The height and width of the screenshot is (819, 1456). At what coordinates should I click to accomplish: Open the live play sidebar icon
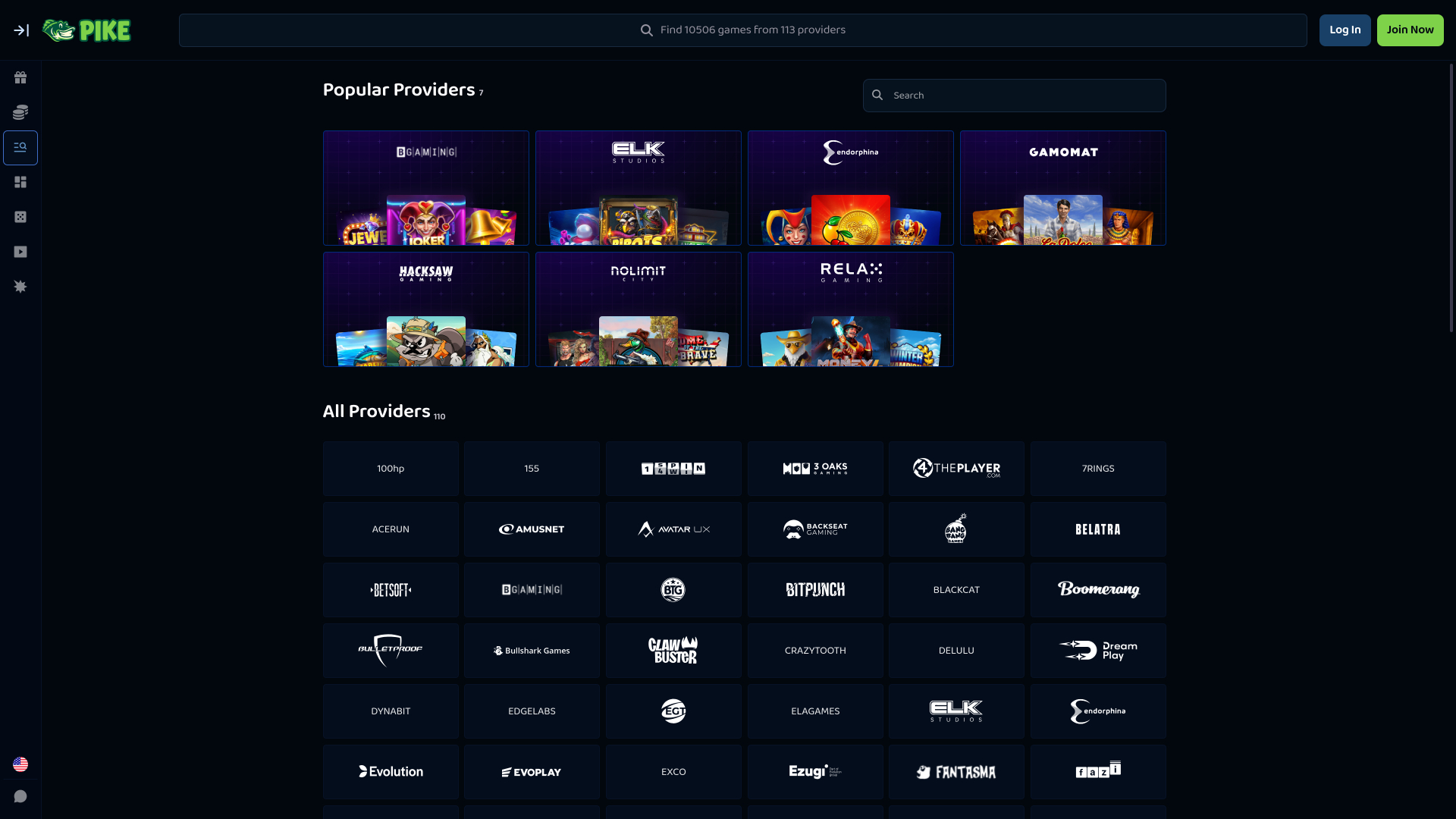pos(20,252)
